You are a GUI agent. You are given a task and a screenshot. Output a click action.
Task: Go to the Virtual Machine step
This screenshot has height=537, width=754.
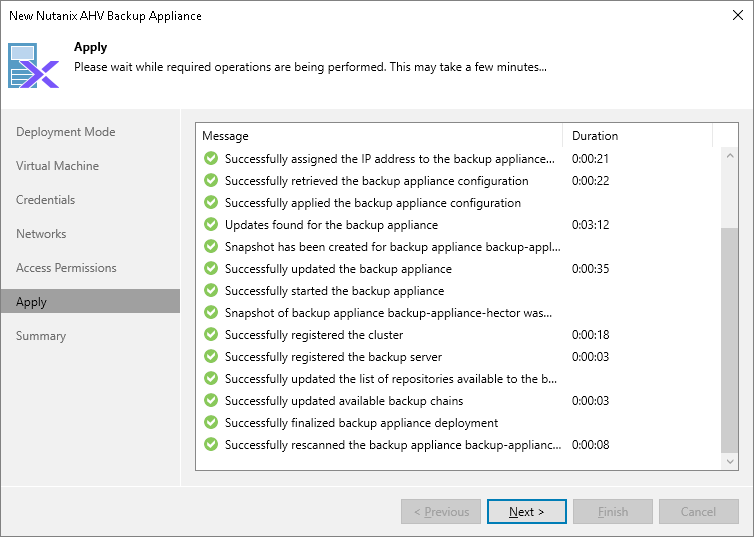tap(58, 166)
